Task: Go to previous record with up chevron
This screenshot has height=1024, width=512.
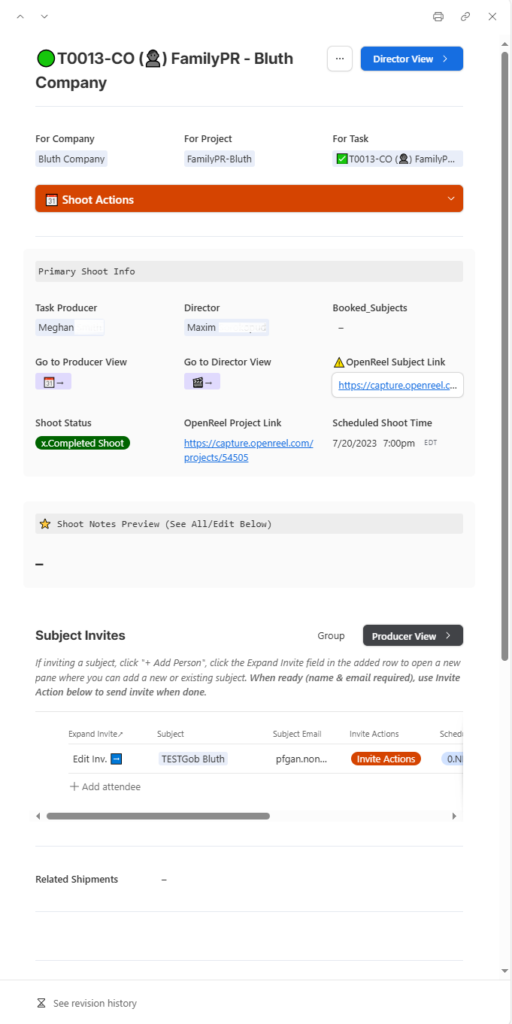Action: 20,16
